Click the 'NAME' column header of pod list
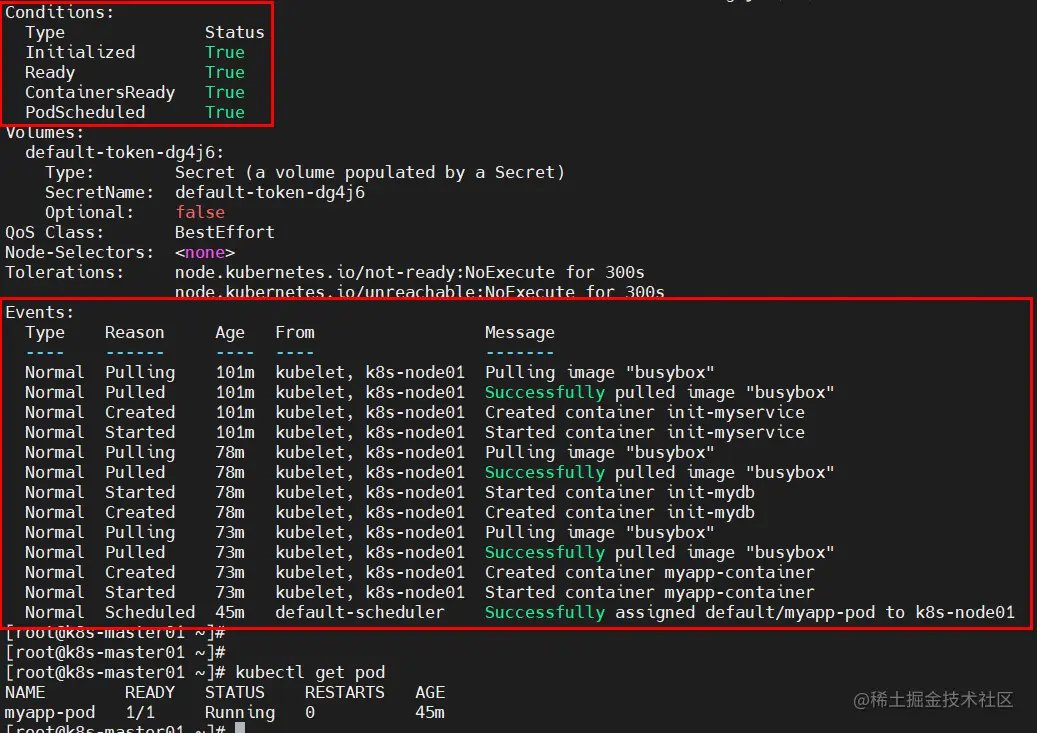 tap(25, 693)
